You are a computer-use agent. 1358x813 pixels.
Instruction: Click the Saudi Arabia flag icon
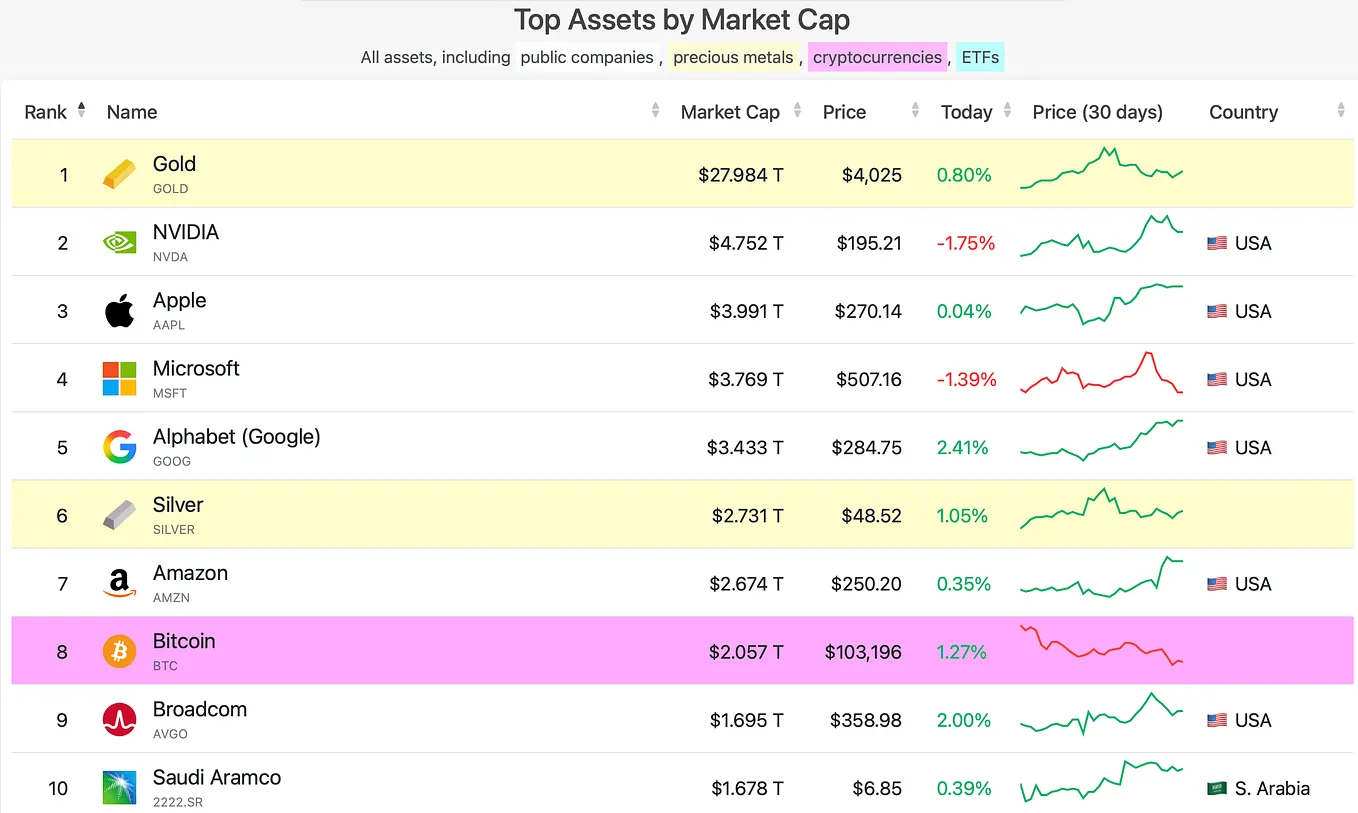click(1217, 788)
